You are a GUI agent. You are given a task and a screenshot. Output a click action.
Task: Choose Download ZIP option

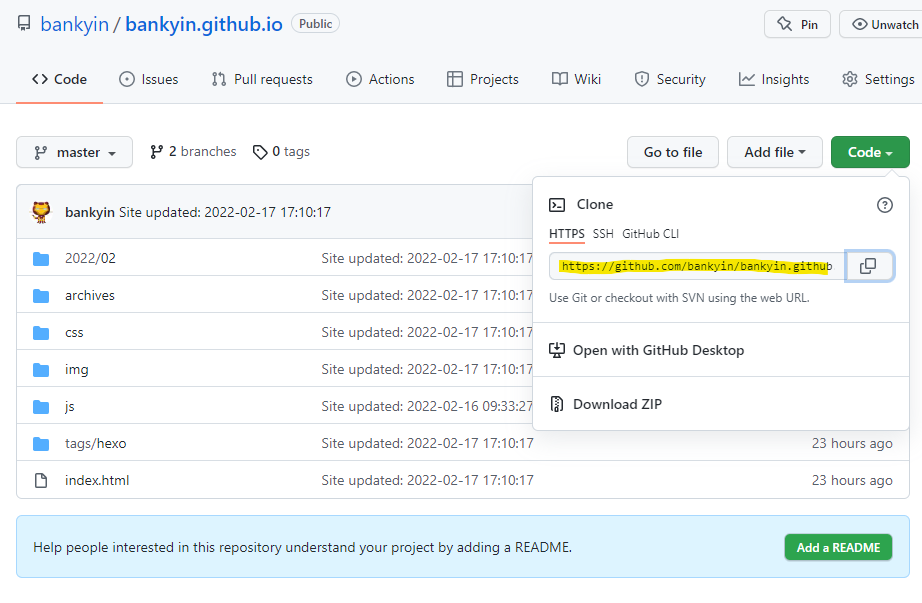click(617, 404)
